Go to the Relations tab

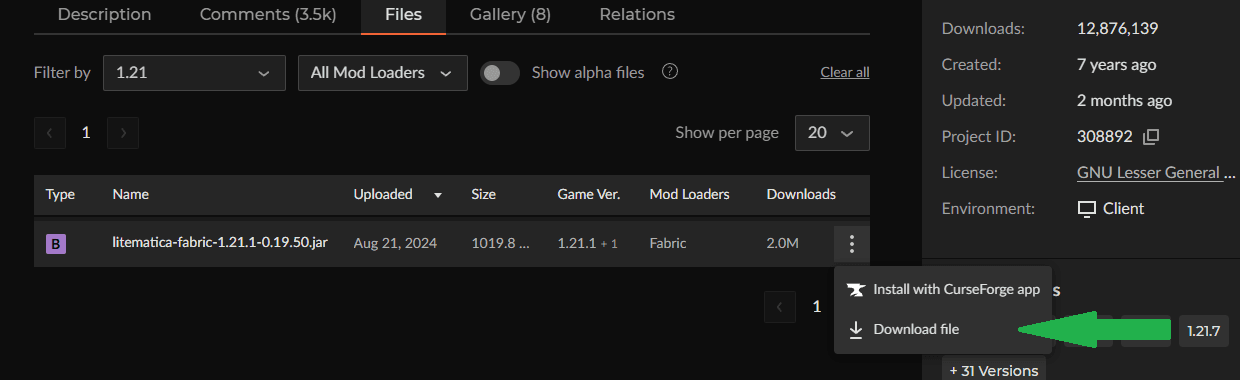[637, 15]
